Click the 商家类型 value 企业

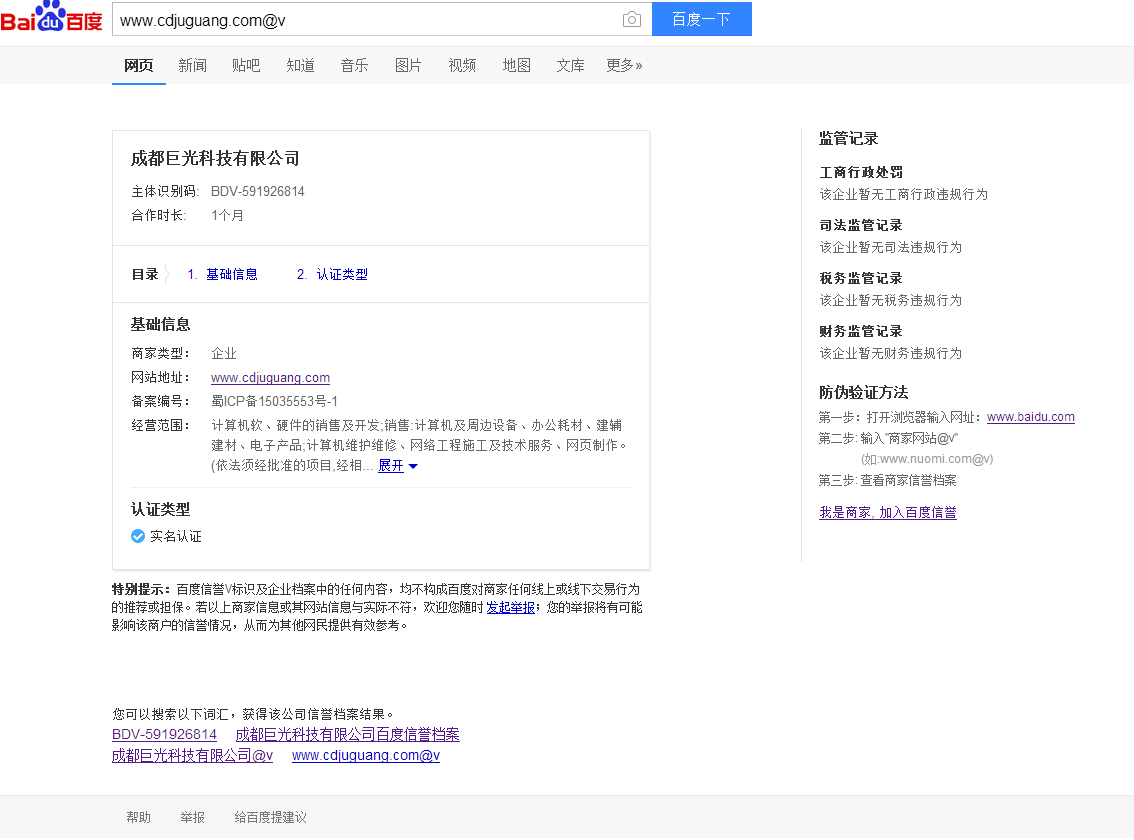click(223, 353)
